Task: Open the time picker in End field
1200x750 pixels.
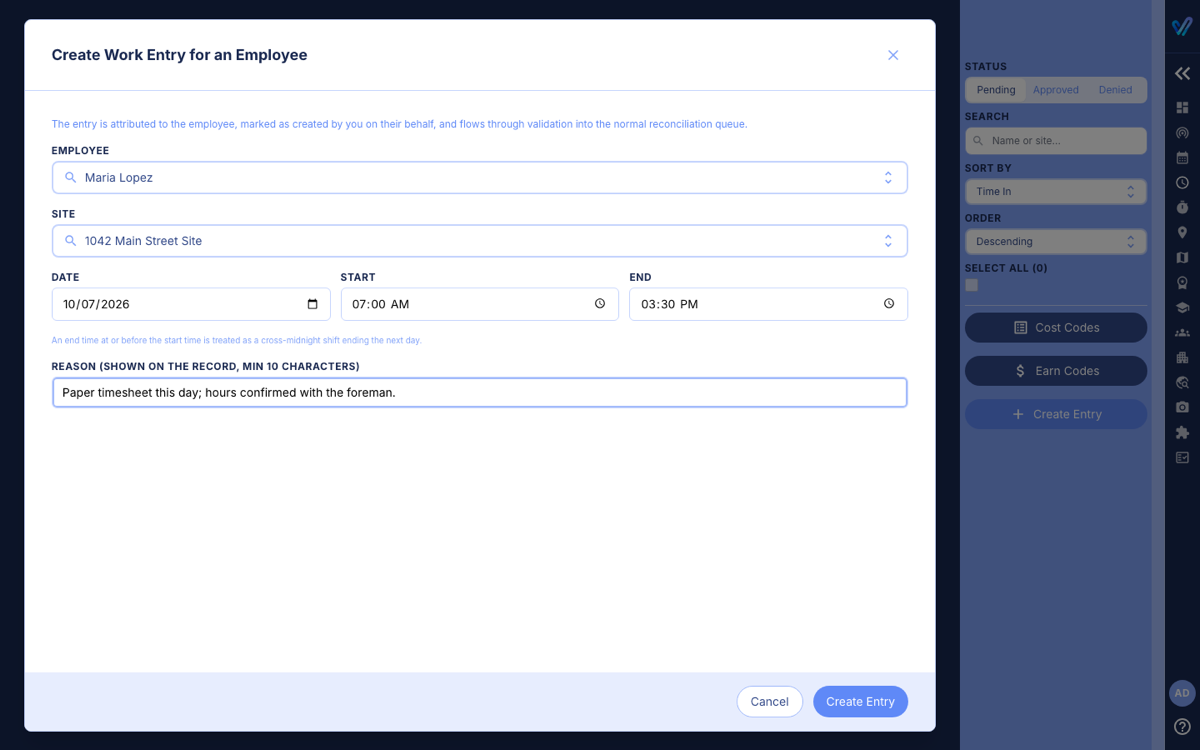Action: (889, 304)
